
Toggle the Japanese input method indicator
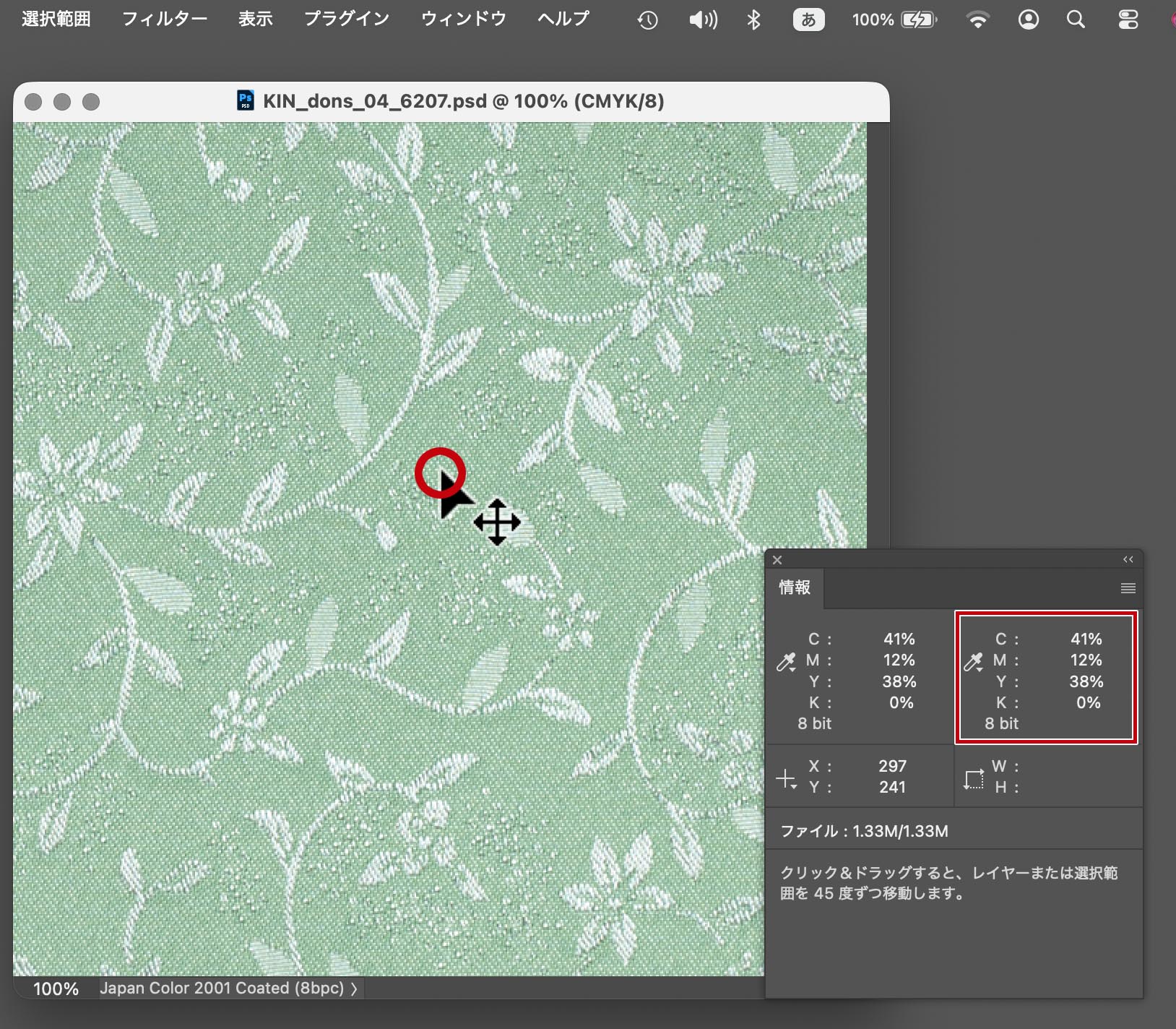pyautogui.click(x=808, y=20)
